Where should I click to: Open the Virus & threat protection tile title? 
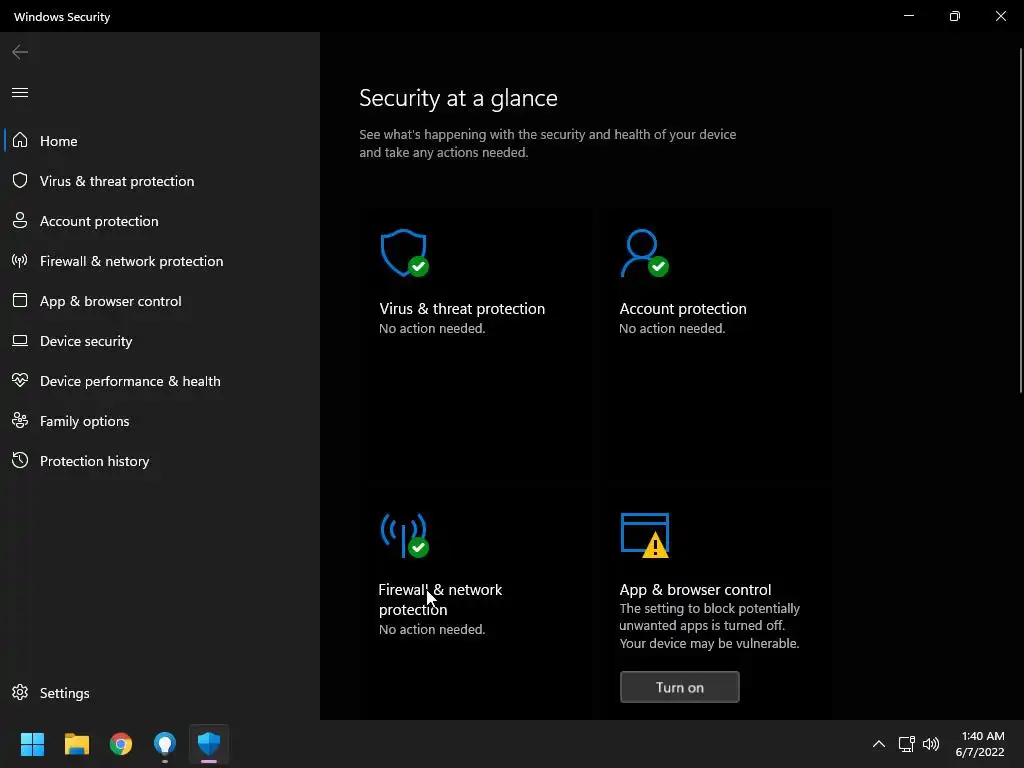pos(462,308)
